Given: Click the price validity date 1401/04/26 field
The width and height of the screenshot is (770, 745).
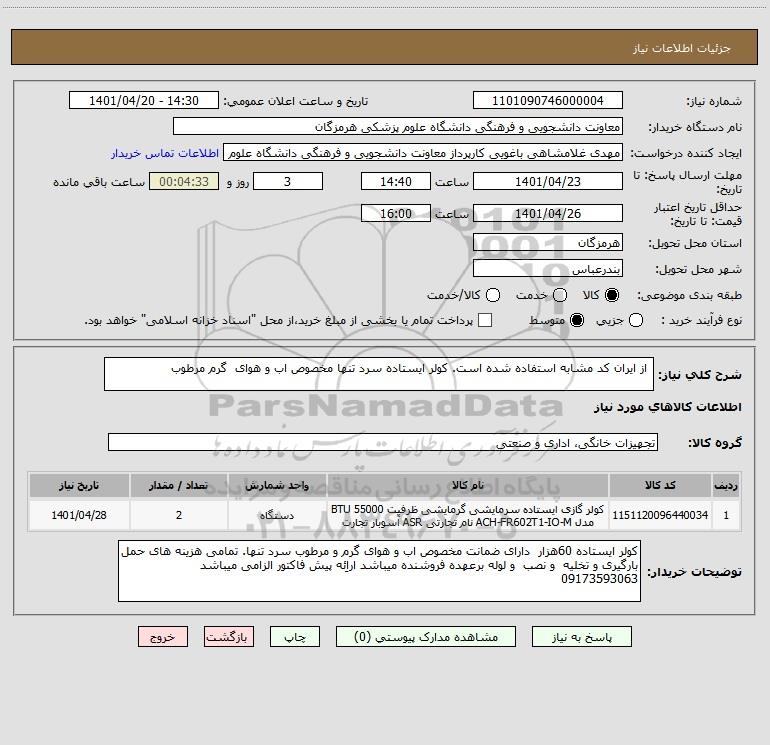Looking at the screenshot, I should click(x=548, y=213).
